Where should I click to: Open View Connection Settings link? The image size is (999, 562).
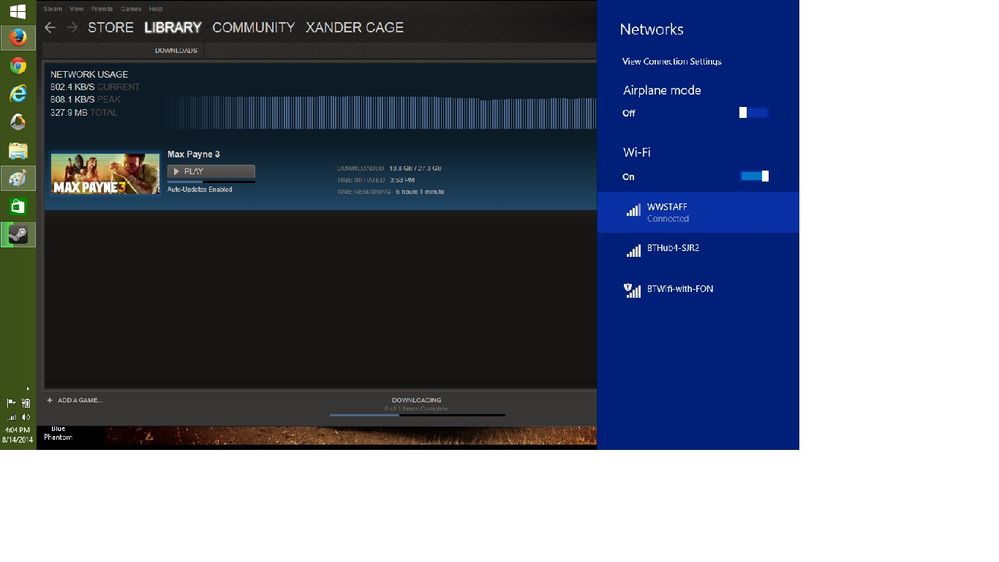point(672,61)
